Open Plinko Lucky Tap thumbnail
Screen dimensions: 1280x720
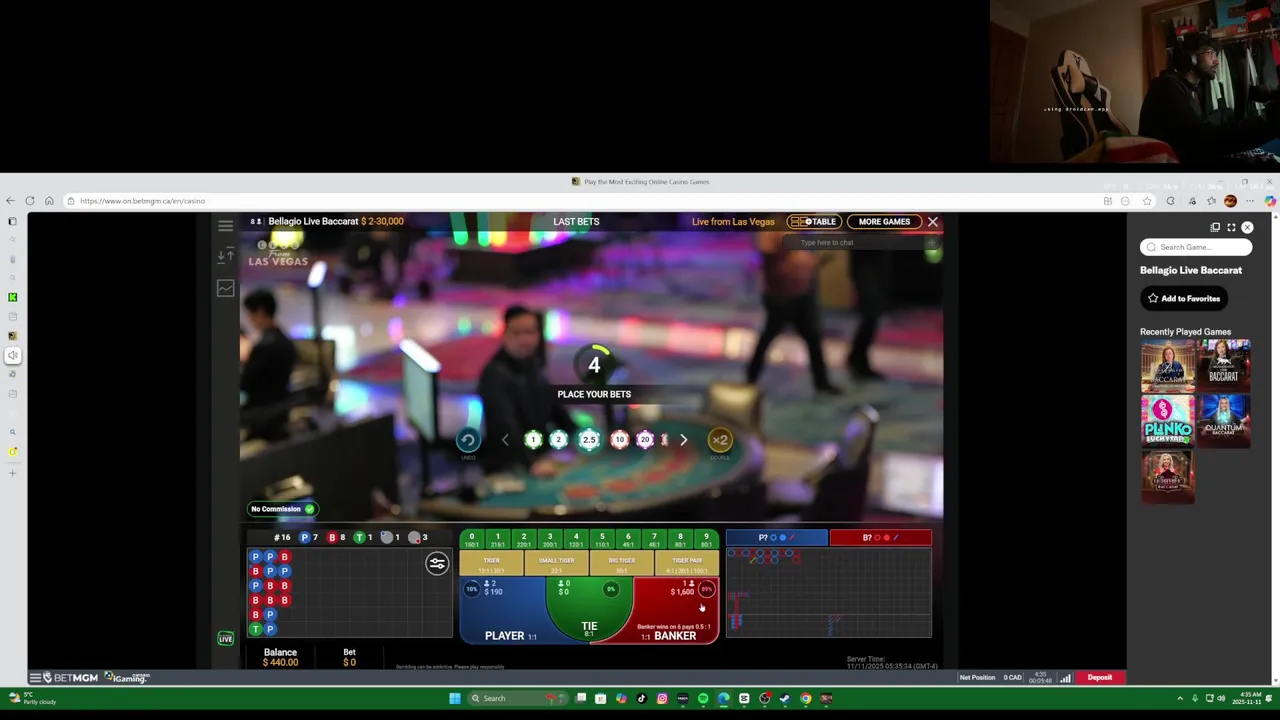pyautogui.click(x=1167, y=421)
